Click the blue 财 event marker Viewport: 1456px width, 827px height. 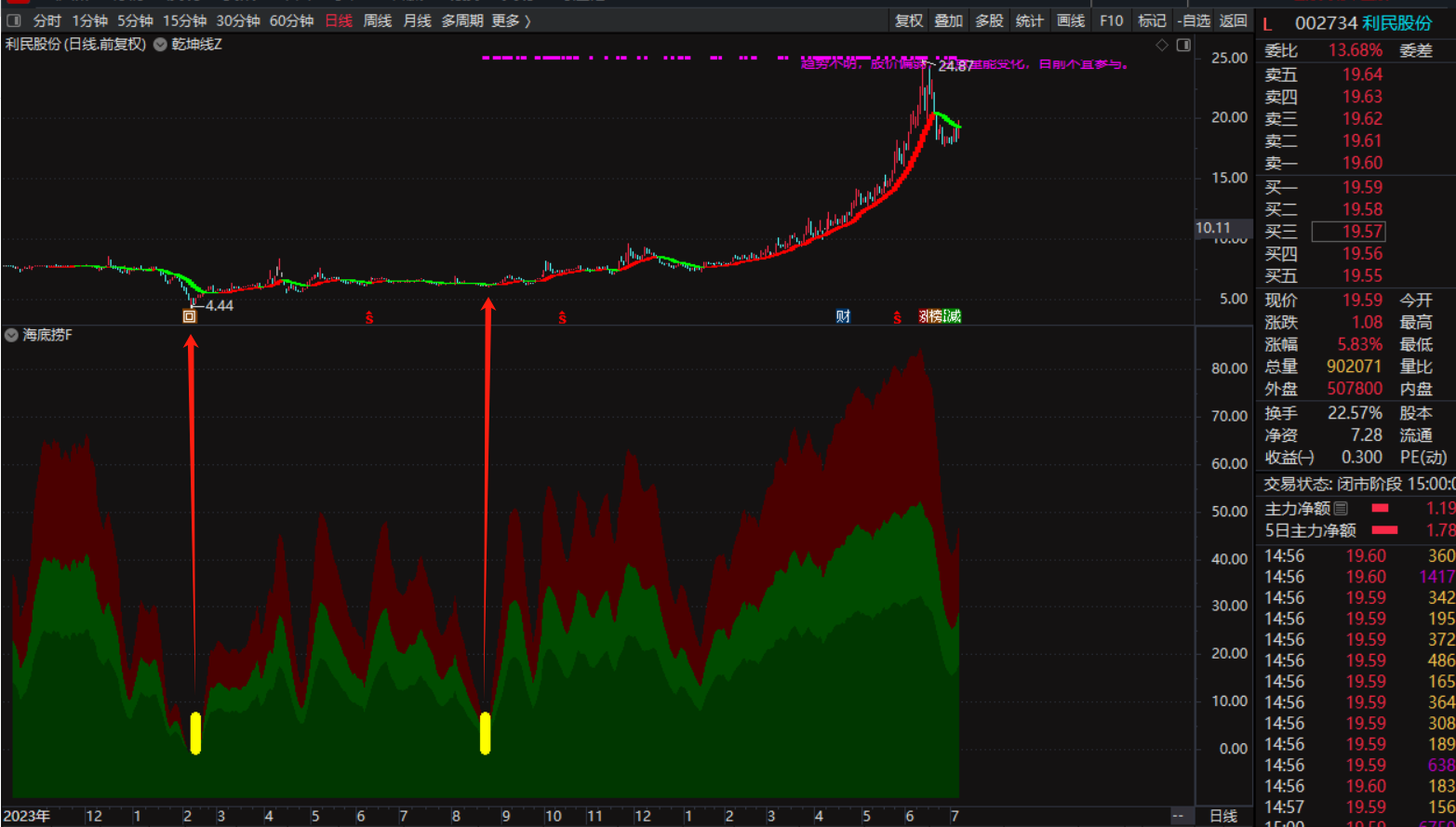pos(843,316)
